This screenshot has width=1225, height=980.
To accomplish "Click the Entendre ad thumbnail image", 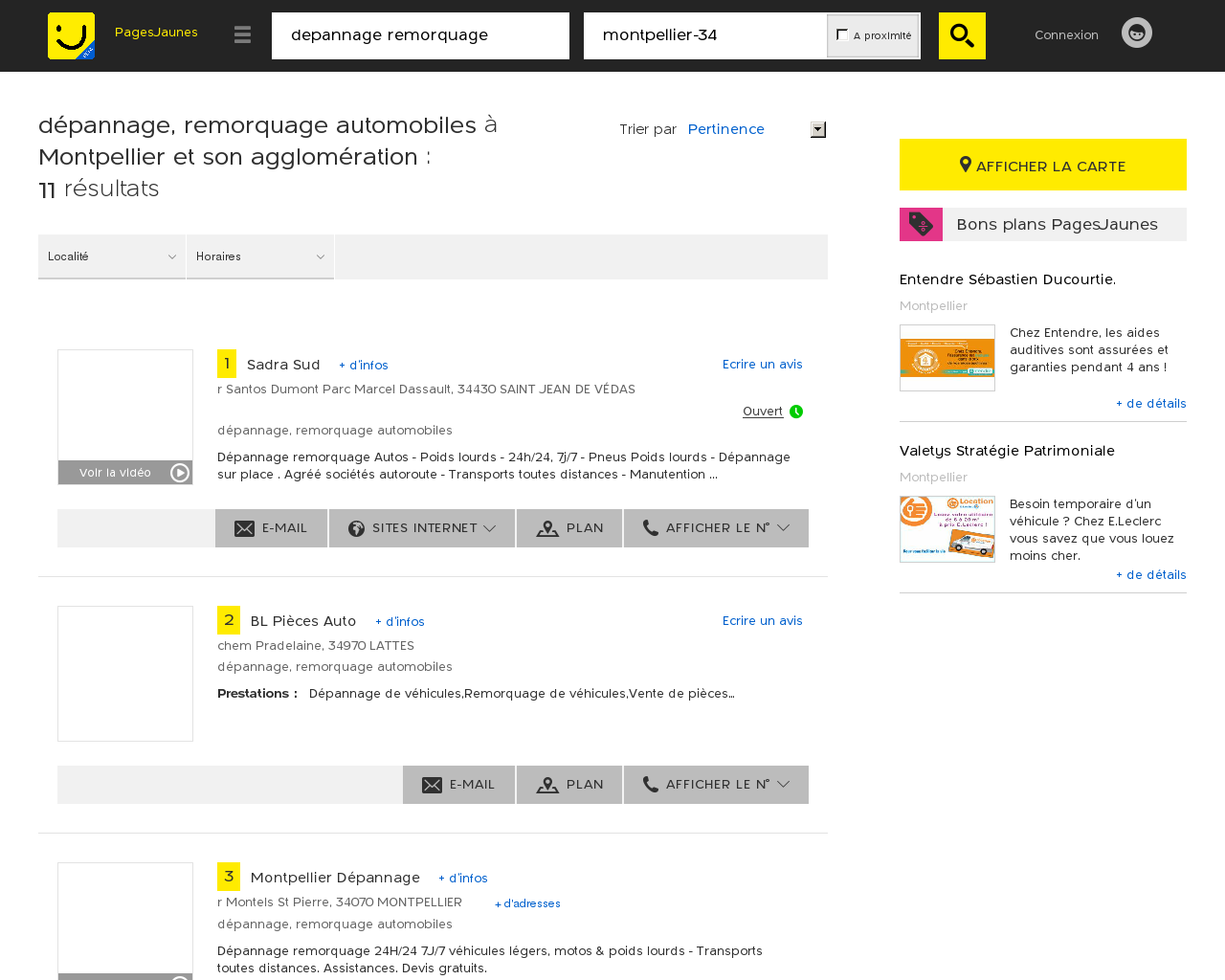I will pos(947,358).
